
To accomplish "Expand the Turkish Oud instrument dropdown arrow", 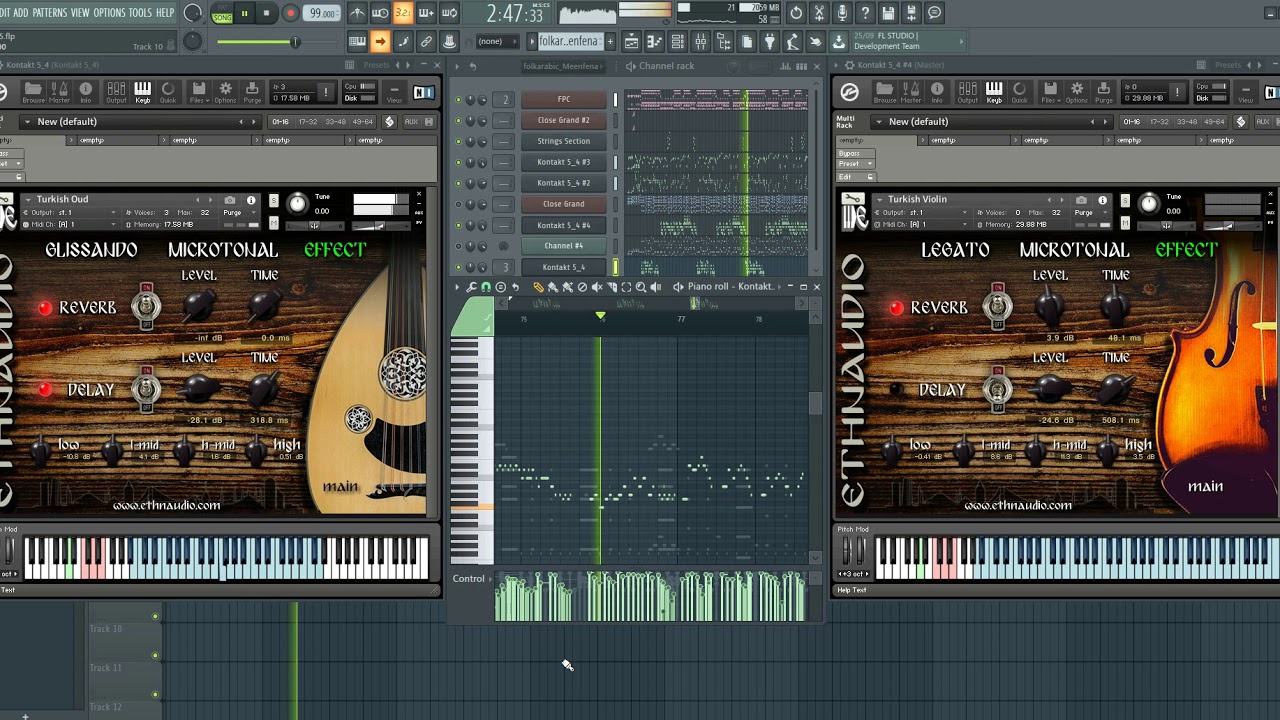I will [28, 199].
